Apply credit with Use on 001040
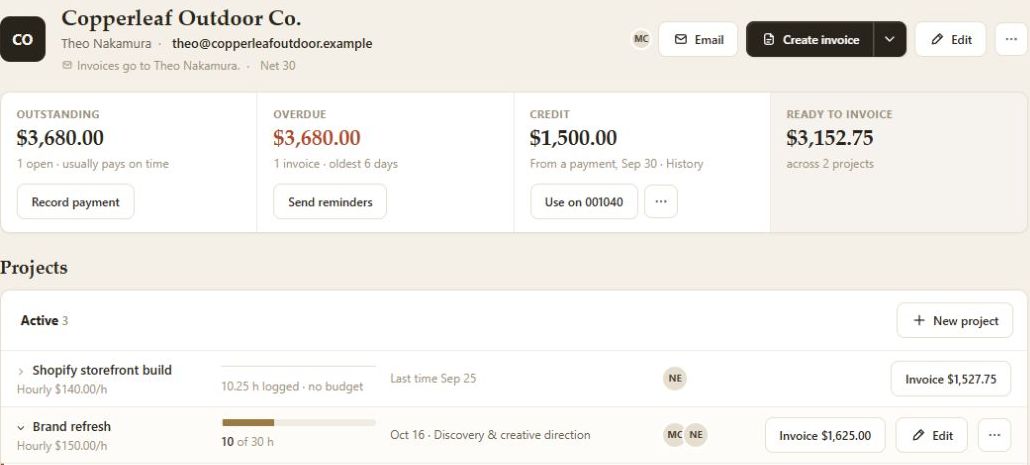 pyautogui.click(x=584, y=202)
